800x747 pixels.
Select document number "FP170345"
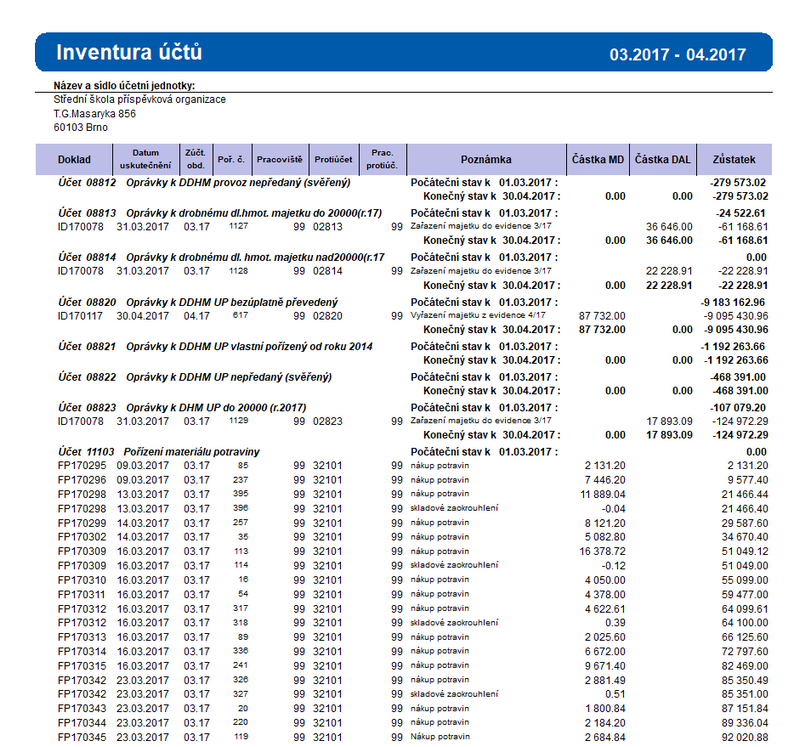[82, 737]
